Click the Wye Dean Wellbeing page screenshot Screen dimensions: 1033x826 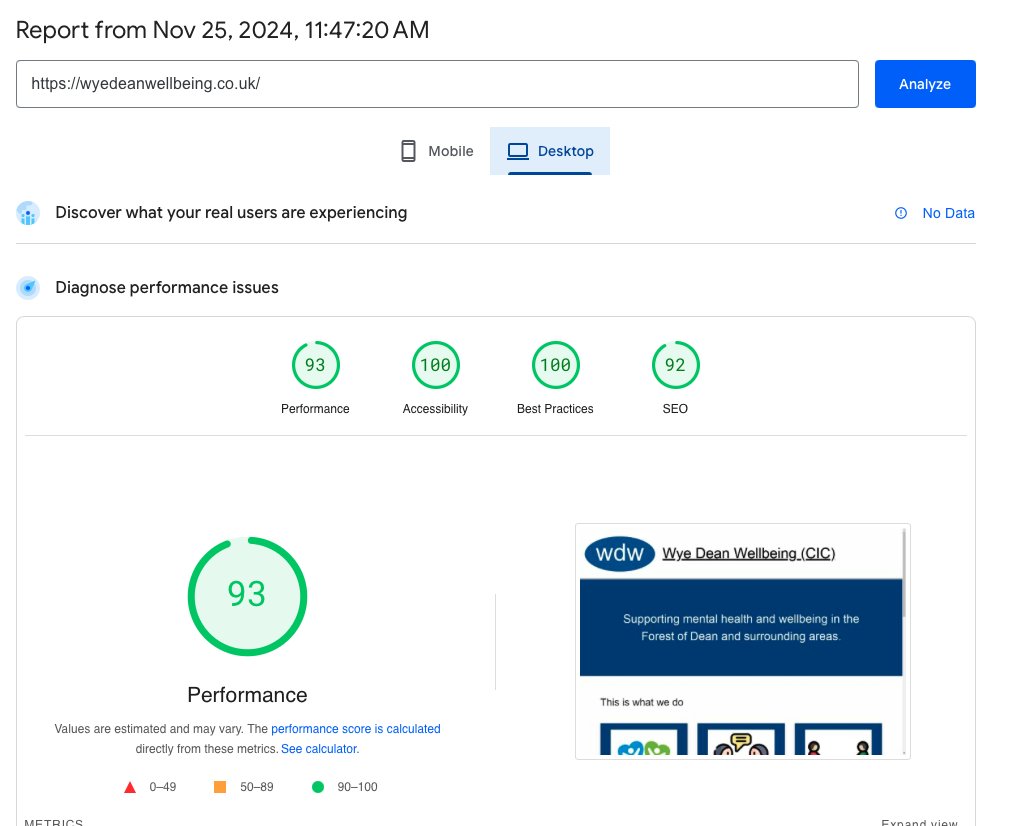(x=742, y=641)
